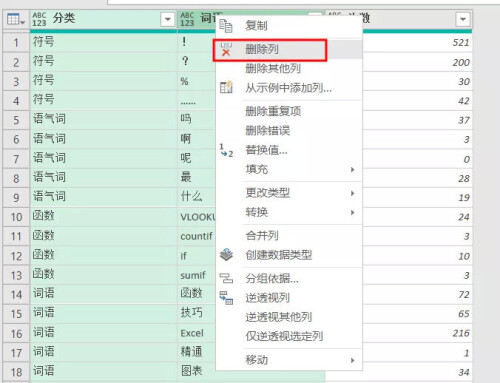Click the cell containing 精通
The width and height of the screenshot is (500, 383).
197,352
